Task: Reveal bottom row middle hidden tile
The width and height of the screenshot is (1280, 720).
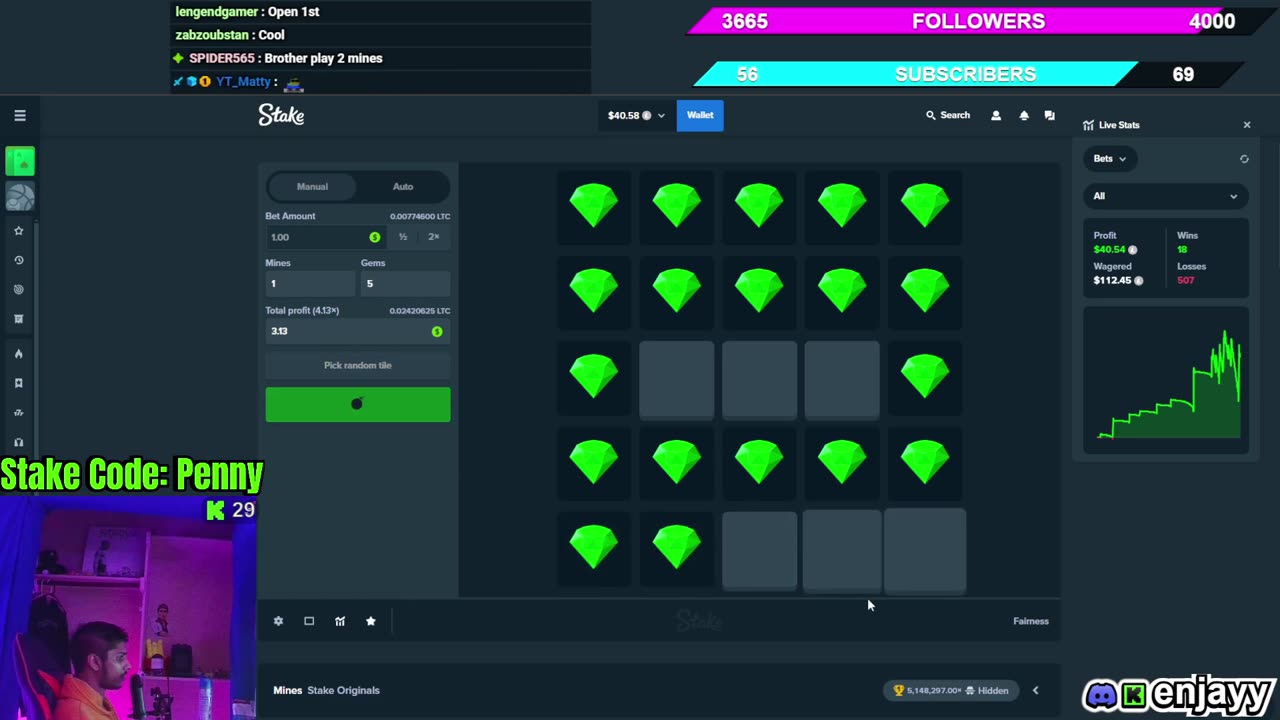Action: pyautogui.click(x=760, y=550)
